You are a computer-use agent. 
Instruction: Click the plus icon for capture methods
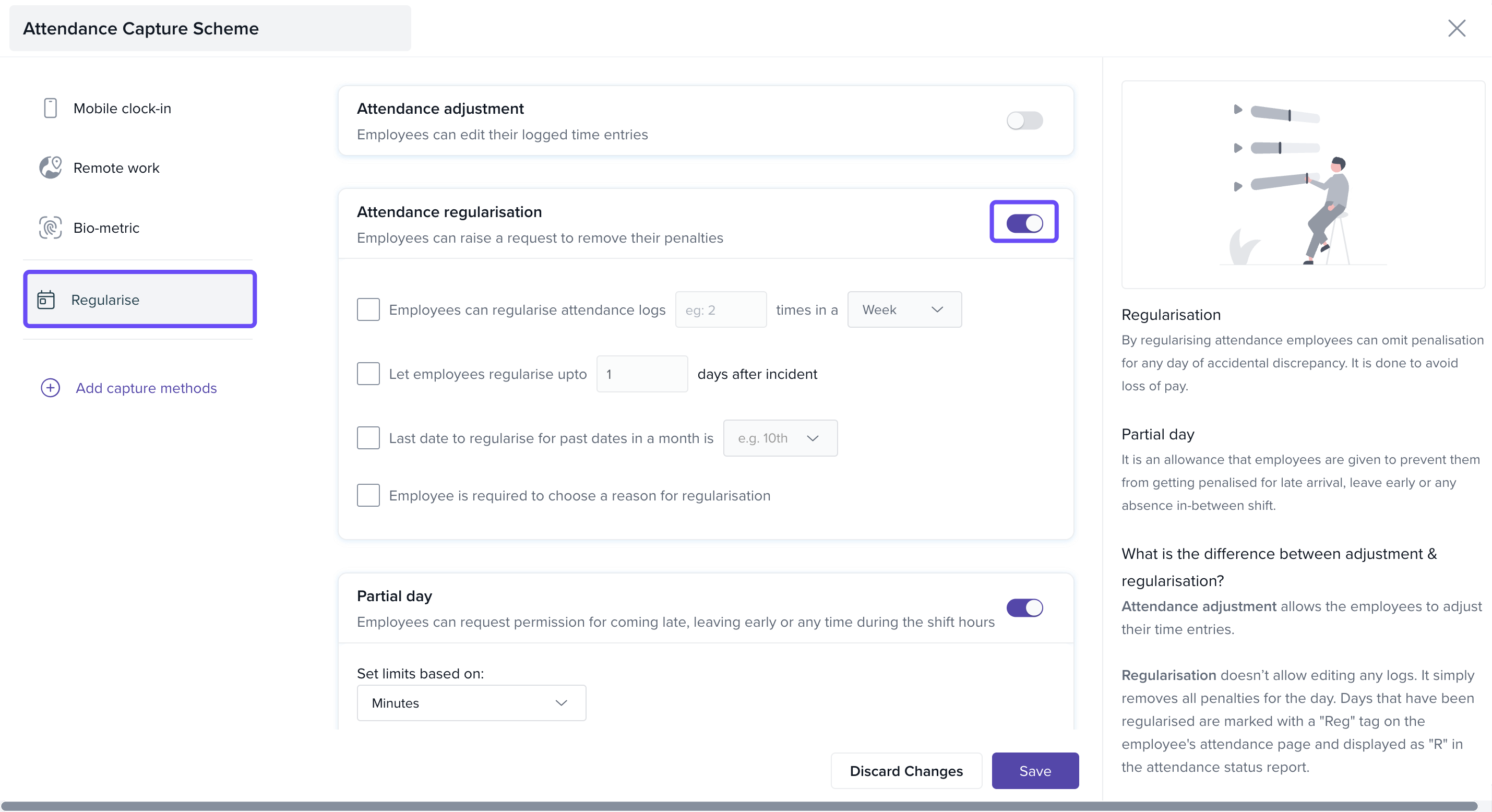point(51,388)
